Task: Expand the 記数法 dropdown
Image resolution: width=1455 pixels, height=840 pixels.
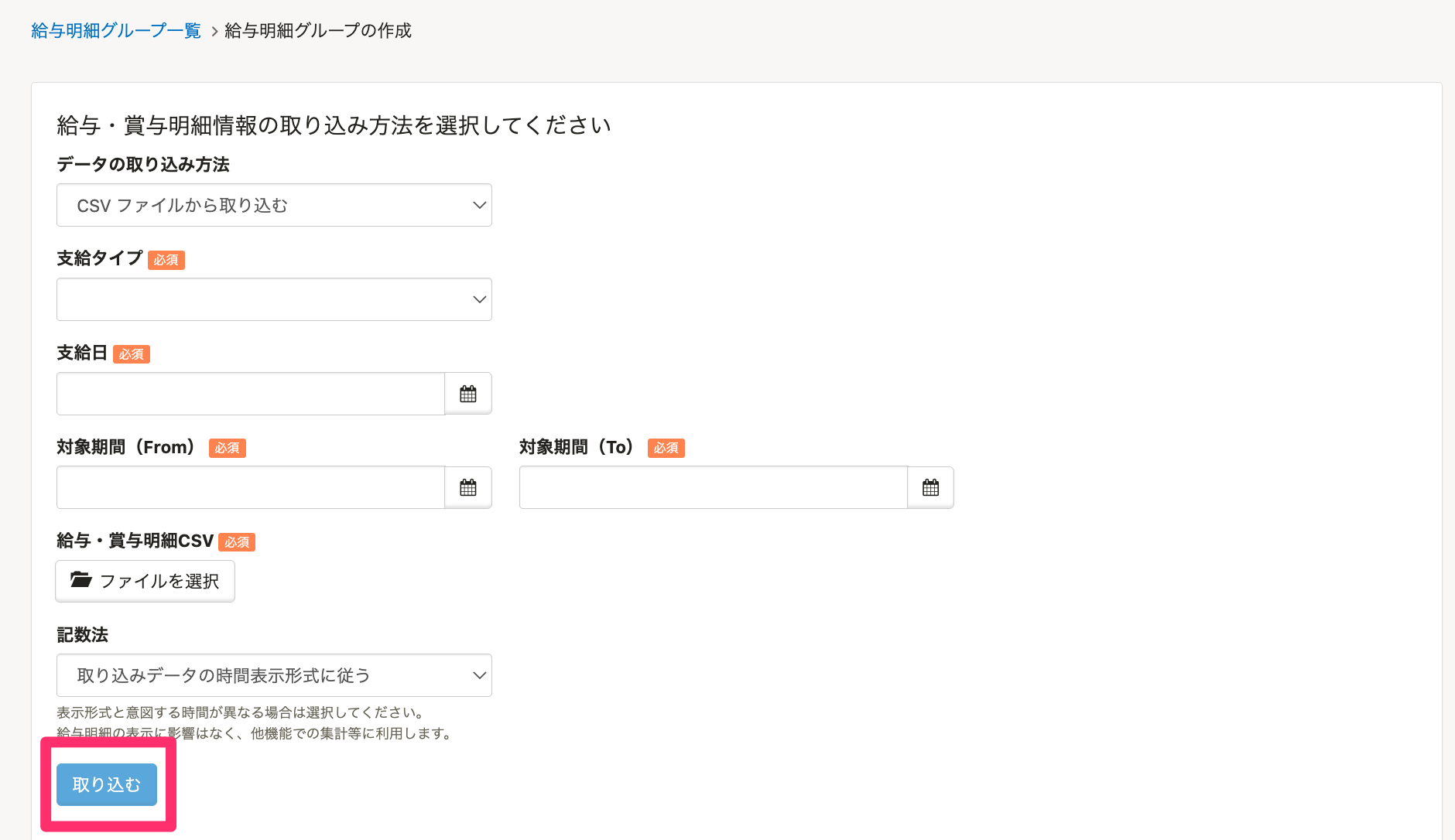Action: click(x=274, y=675)
